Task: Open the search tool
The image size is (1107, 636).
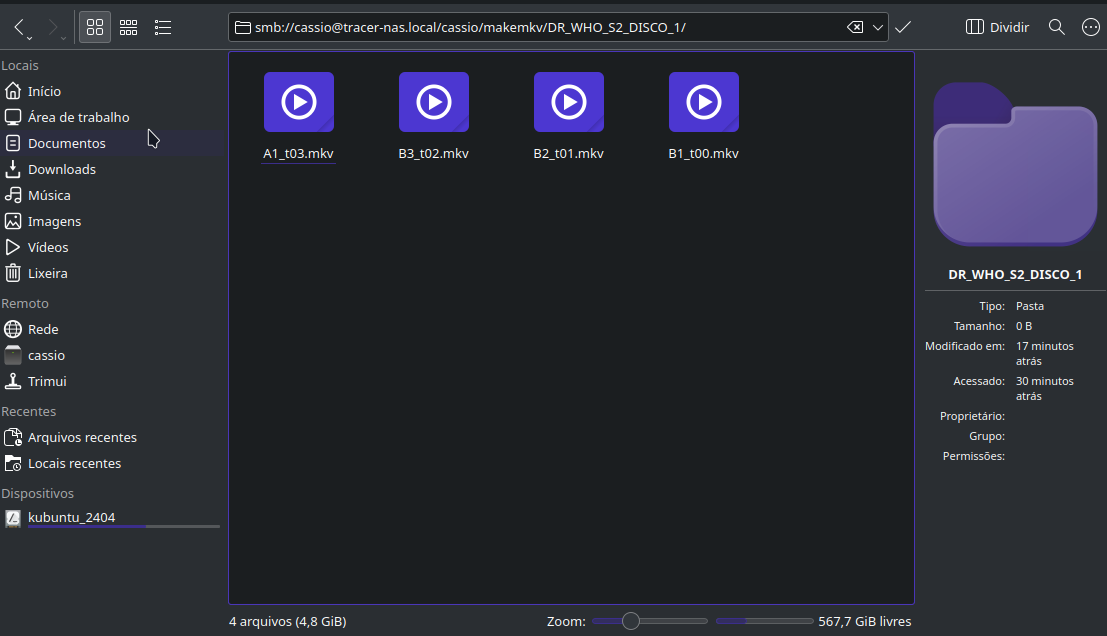Action: (1056, 27)
